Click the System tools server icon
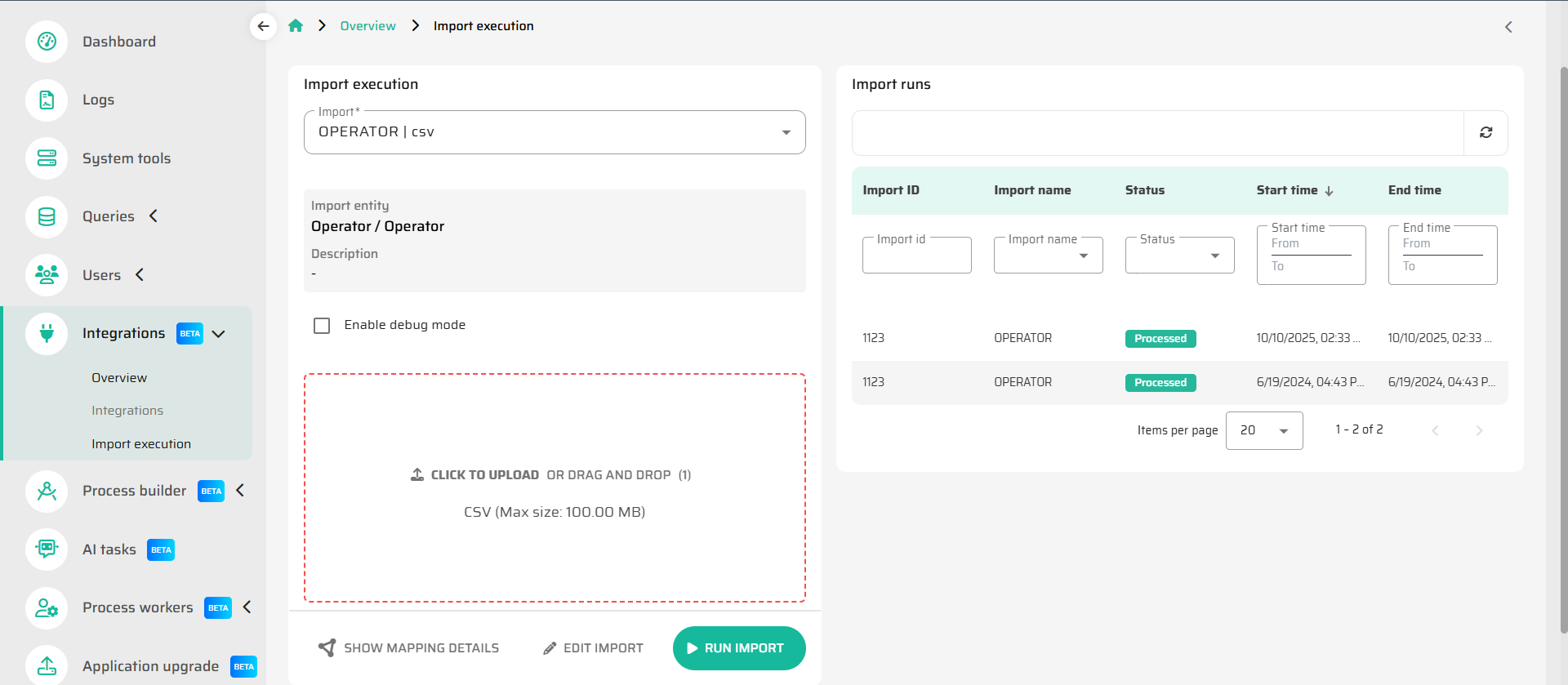The image size is (1568, 685). tap(47, 158)
